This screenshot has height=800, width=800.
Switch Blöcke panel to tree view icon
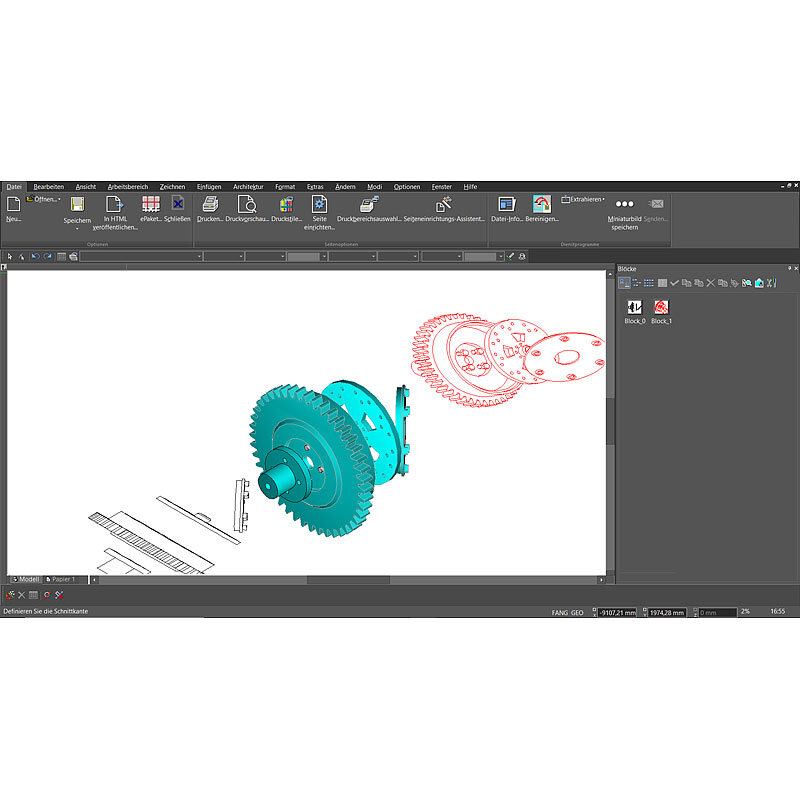(x=636, y=283)
